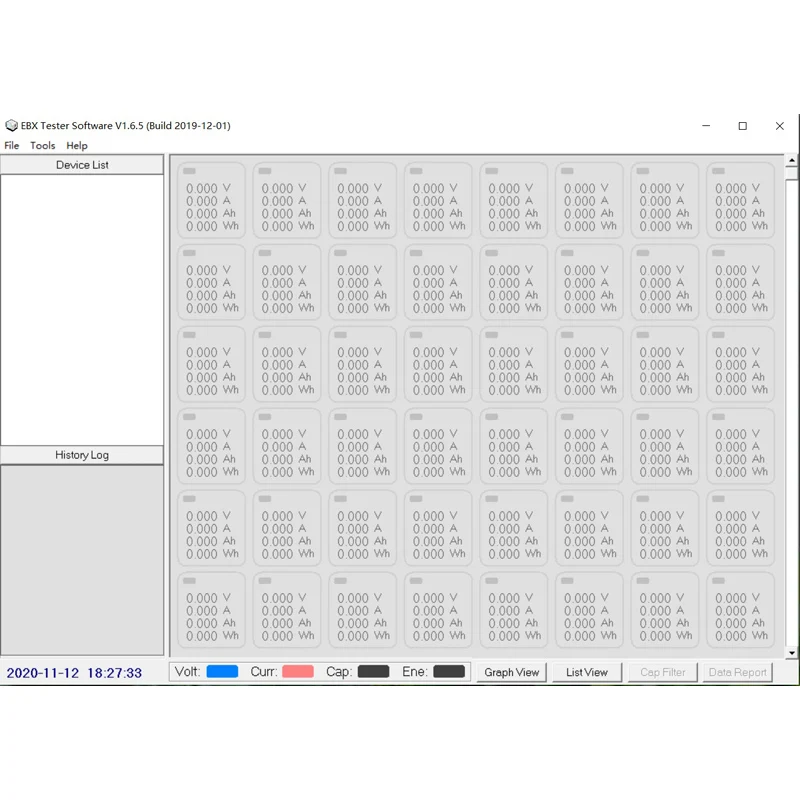Click the channel grid scrollbar down arrow

pos(792,653)
